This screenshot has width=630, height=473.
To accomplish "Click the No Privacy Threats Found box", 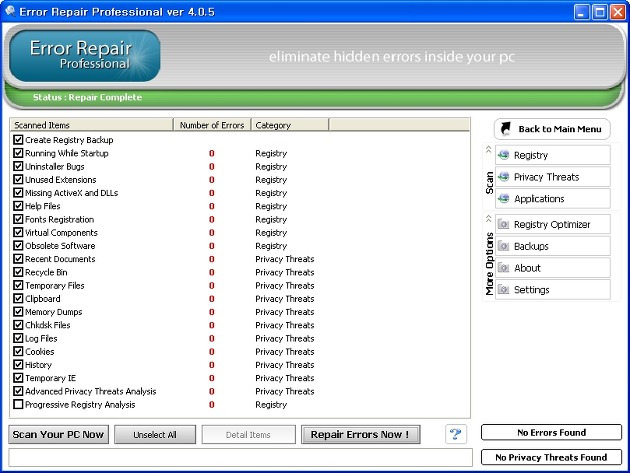I will coord(551,457).
